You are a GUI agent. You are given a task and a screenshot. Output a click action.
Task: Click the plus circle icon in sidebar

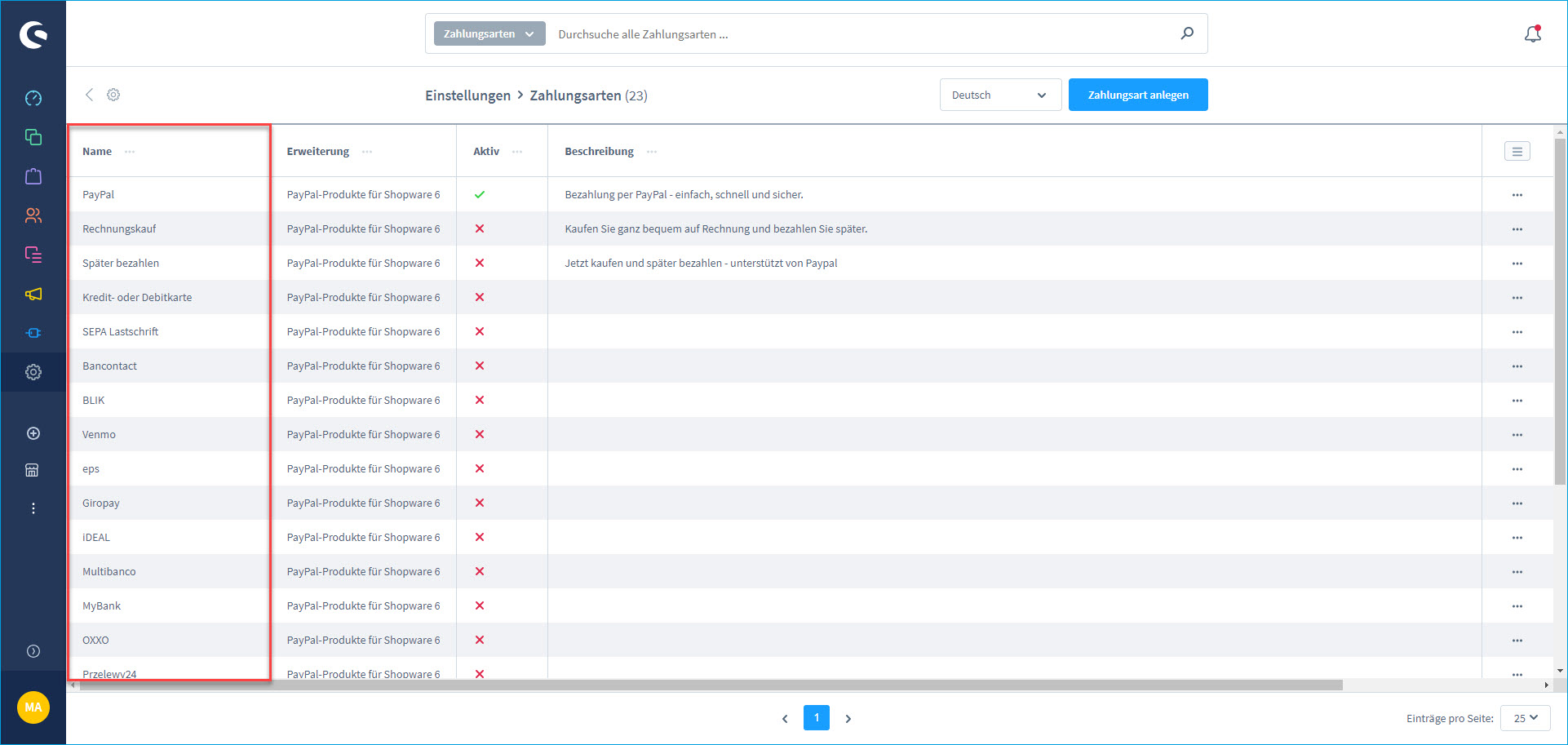pyautogui.click(x=33, y=433)
